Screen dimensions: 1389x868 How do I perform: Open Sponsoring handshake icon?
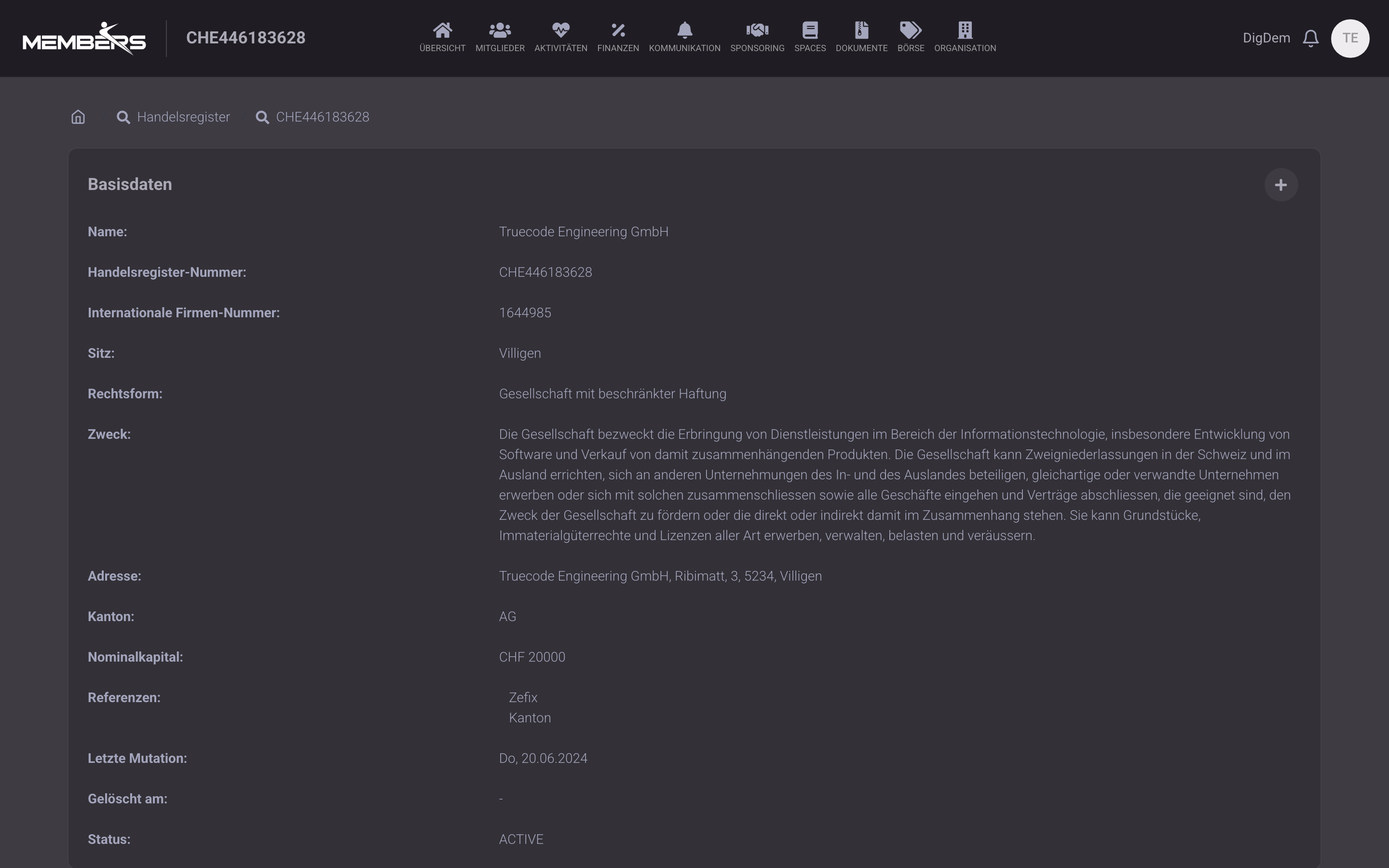(x=757, y=29)
